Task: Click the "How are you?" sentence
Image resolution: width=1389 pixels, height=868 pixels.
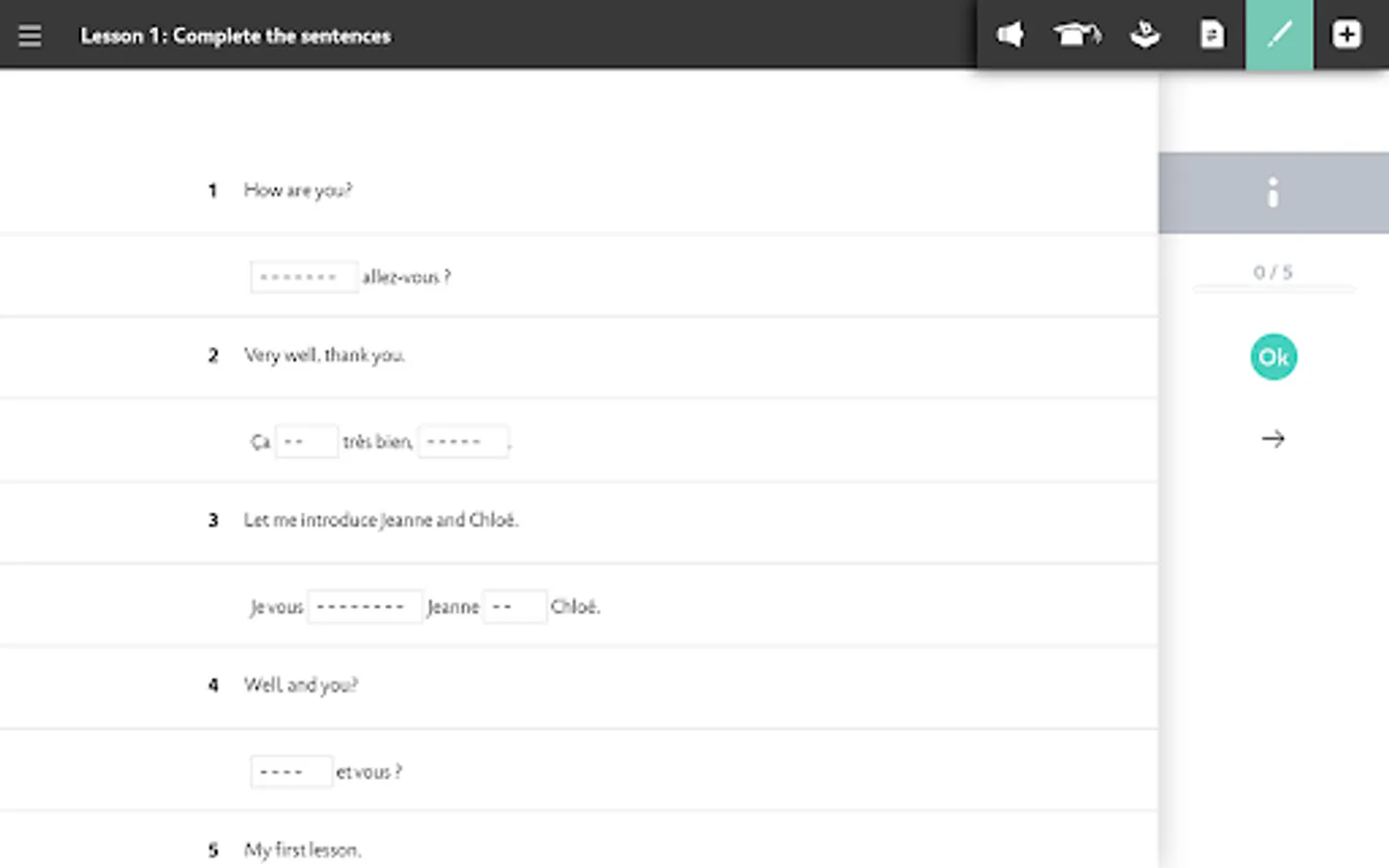Action: (x=298, y=191)
